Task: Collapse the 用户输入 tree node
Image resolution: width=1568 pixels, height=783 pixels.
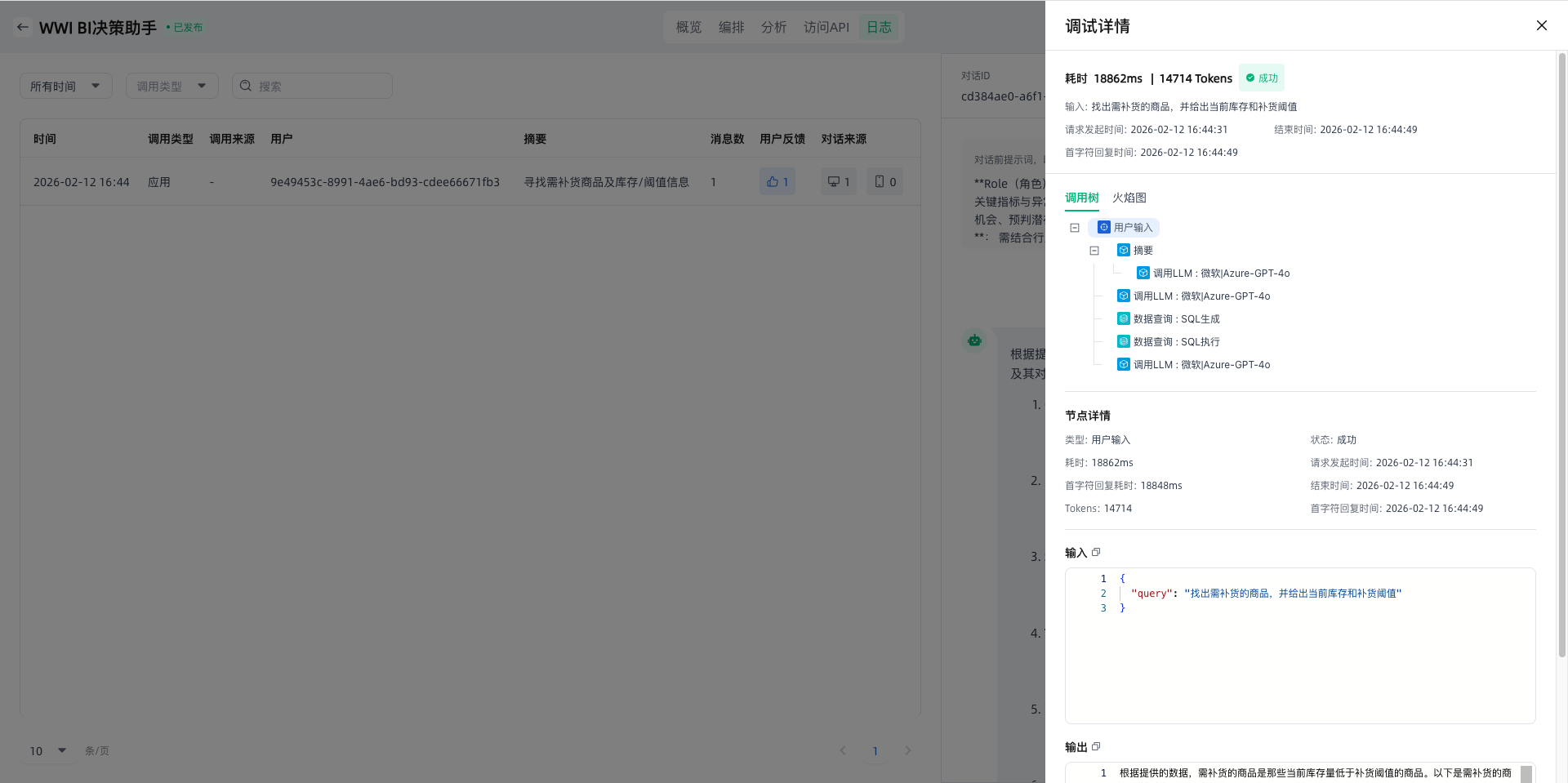Action: pos(1075,228)
